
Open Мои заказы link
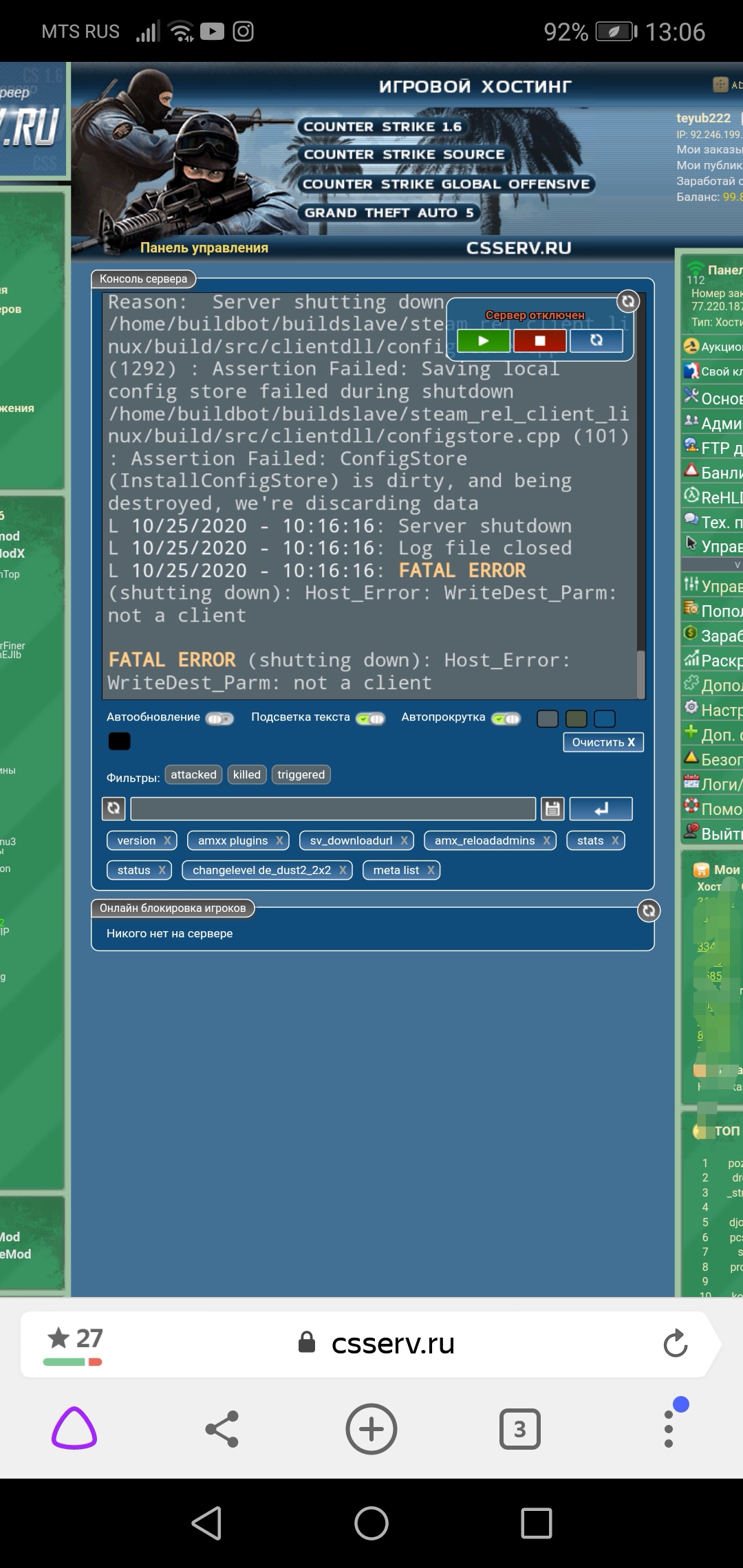tap(709, 150)
